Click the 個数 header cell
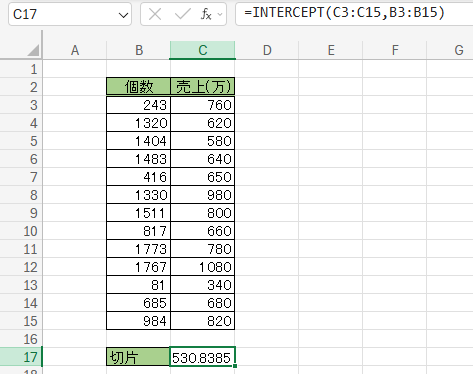 point(139,87)
